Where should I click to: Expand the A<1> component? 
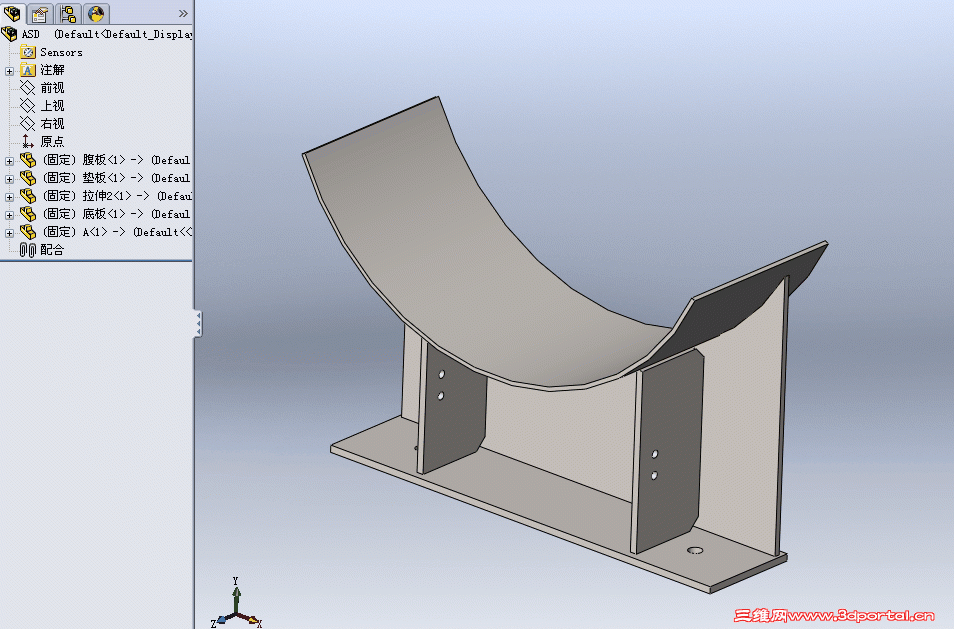click(x=9, y=233)
